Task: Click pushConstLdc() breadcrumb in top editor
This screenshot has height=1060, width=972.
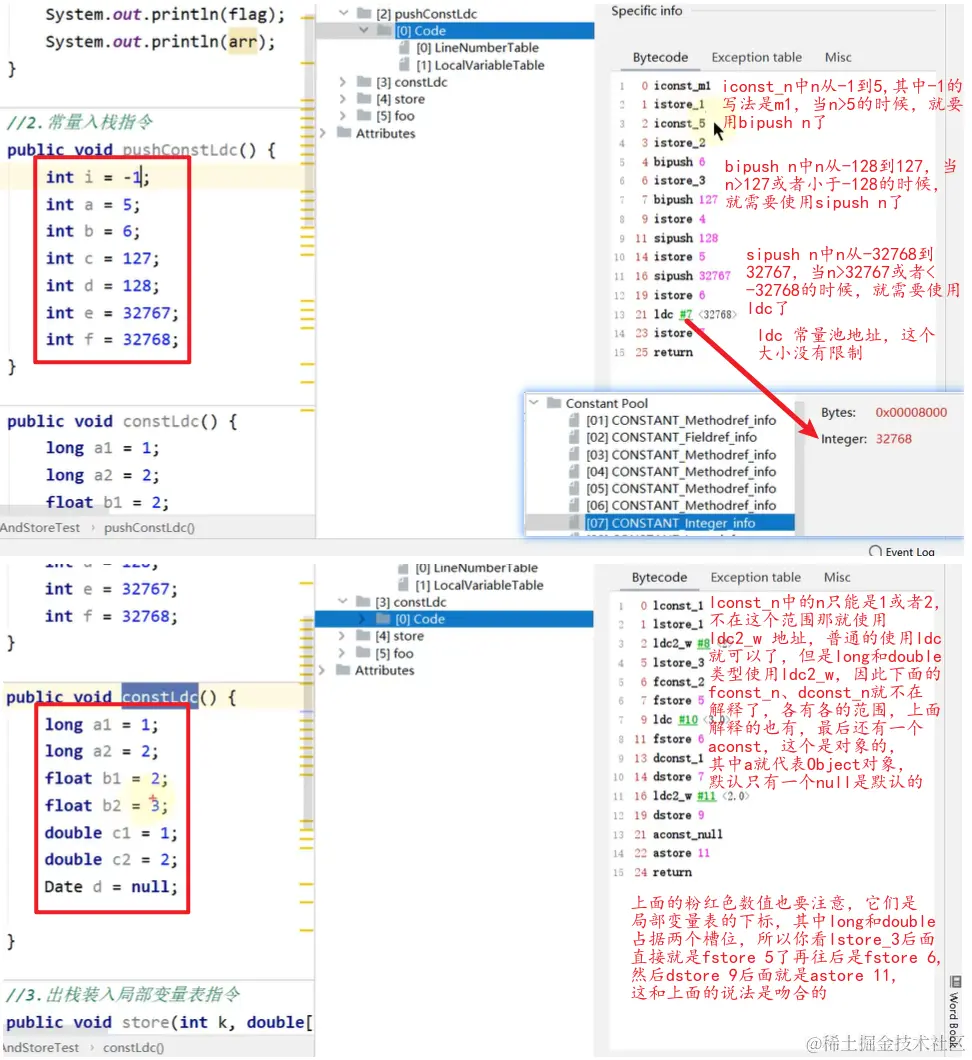Action: coord(149,527)
